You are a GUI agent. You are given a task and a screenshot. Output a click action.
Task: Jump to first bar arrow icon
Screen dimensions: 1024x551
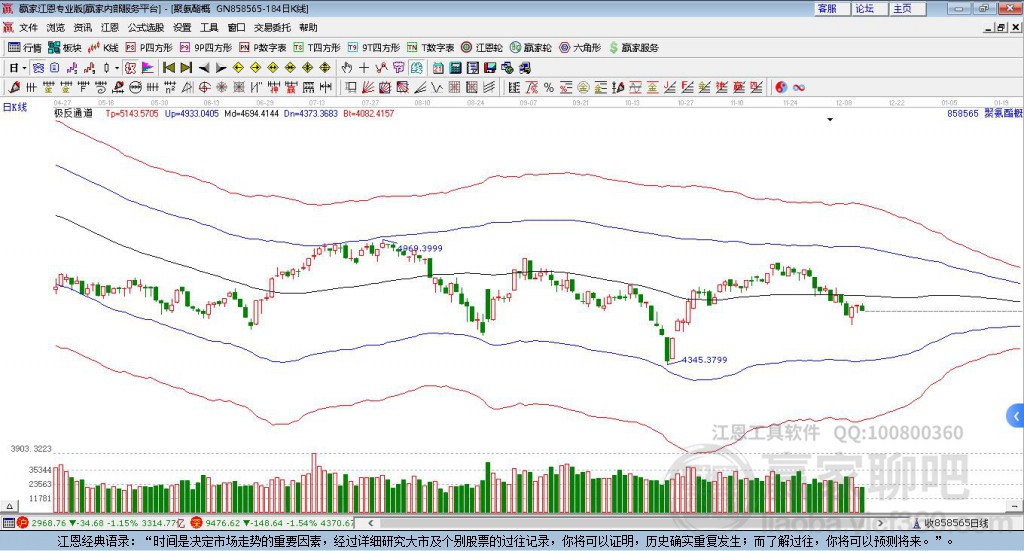168,68
